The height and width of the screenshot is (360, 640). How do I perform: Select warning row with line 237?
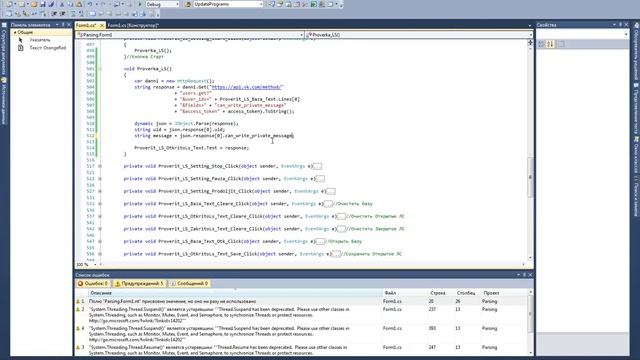(x=301, y=315)
